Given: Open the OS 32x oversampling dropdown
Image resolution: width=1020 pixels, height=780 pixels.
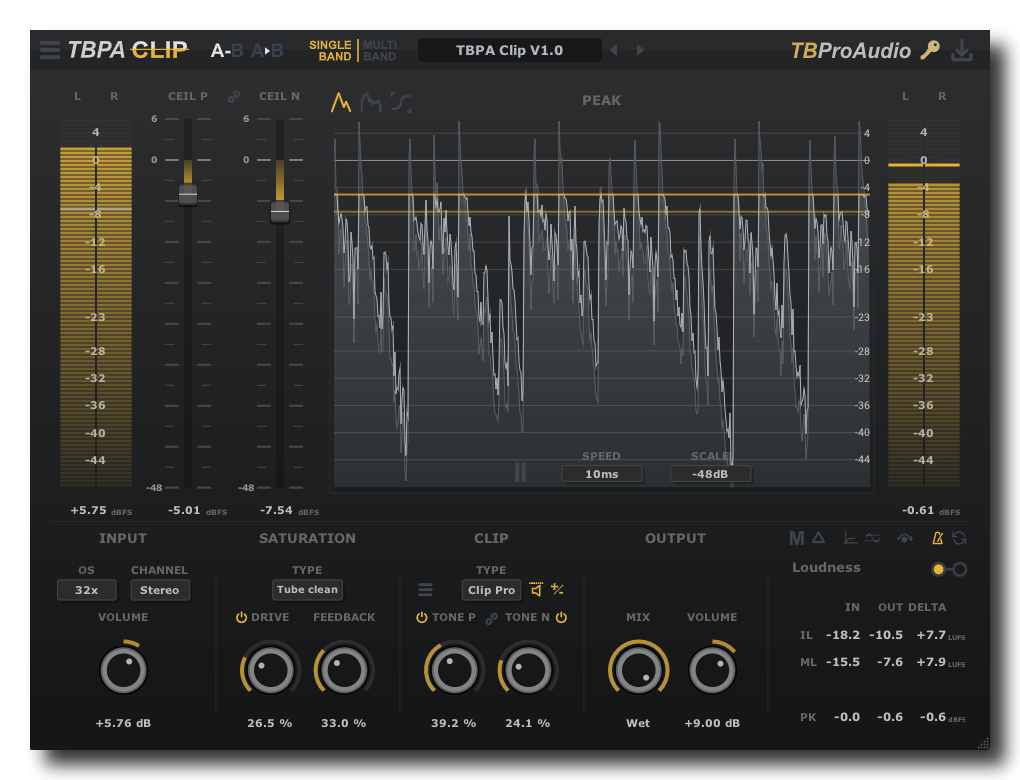Looking at the screenshot, I should coord(87,590).
